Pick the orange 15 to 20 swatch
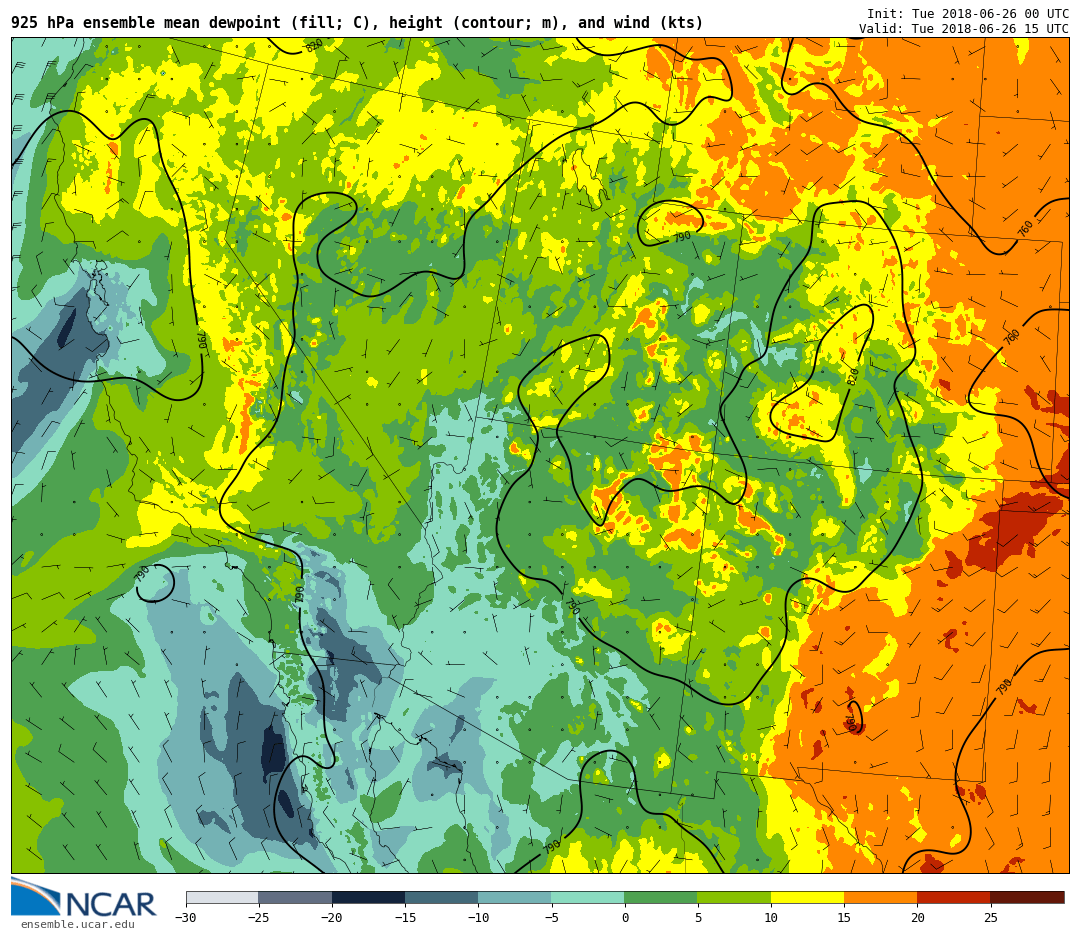Screen dimensions: 1080x936 click(x=881, y=897)
